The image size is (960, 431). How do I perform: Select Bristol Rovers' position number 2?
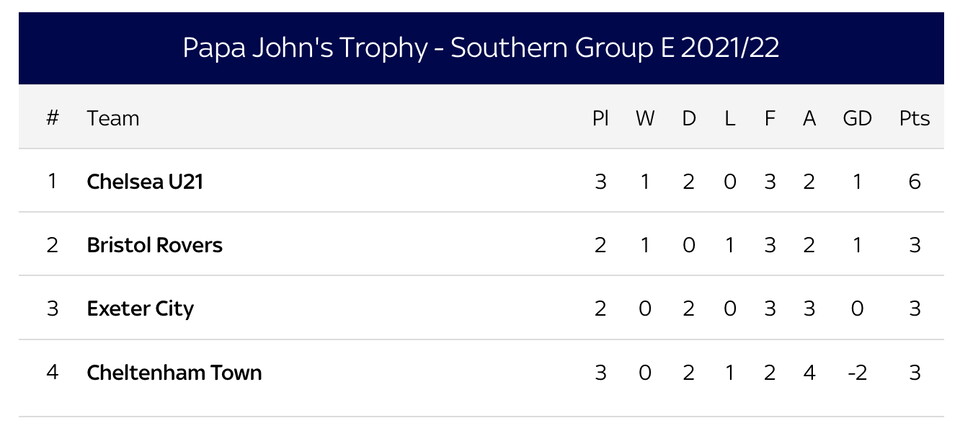(x=53, y=245)
